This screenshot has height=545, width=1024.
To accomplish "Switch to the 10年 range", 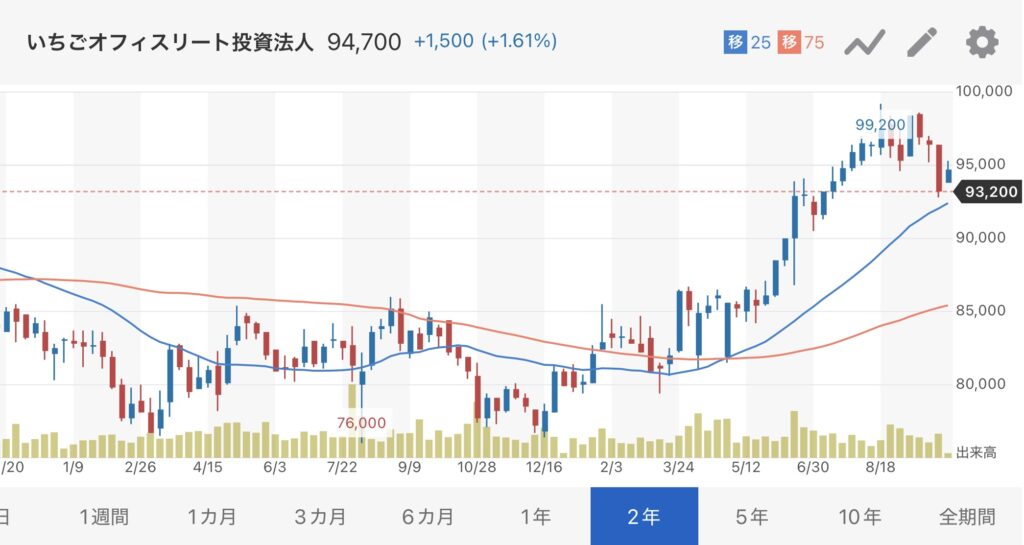I will tap(859, 517).
